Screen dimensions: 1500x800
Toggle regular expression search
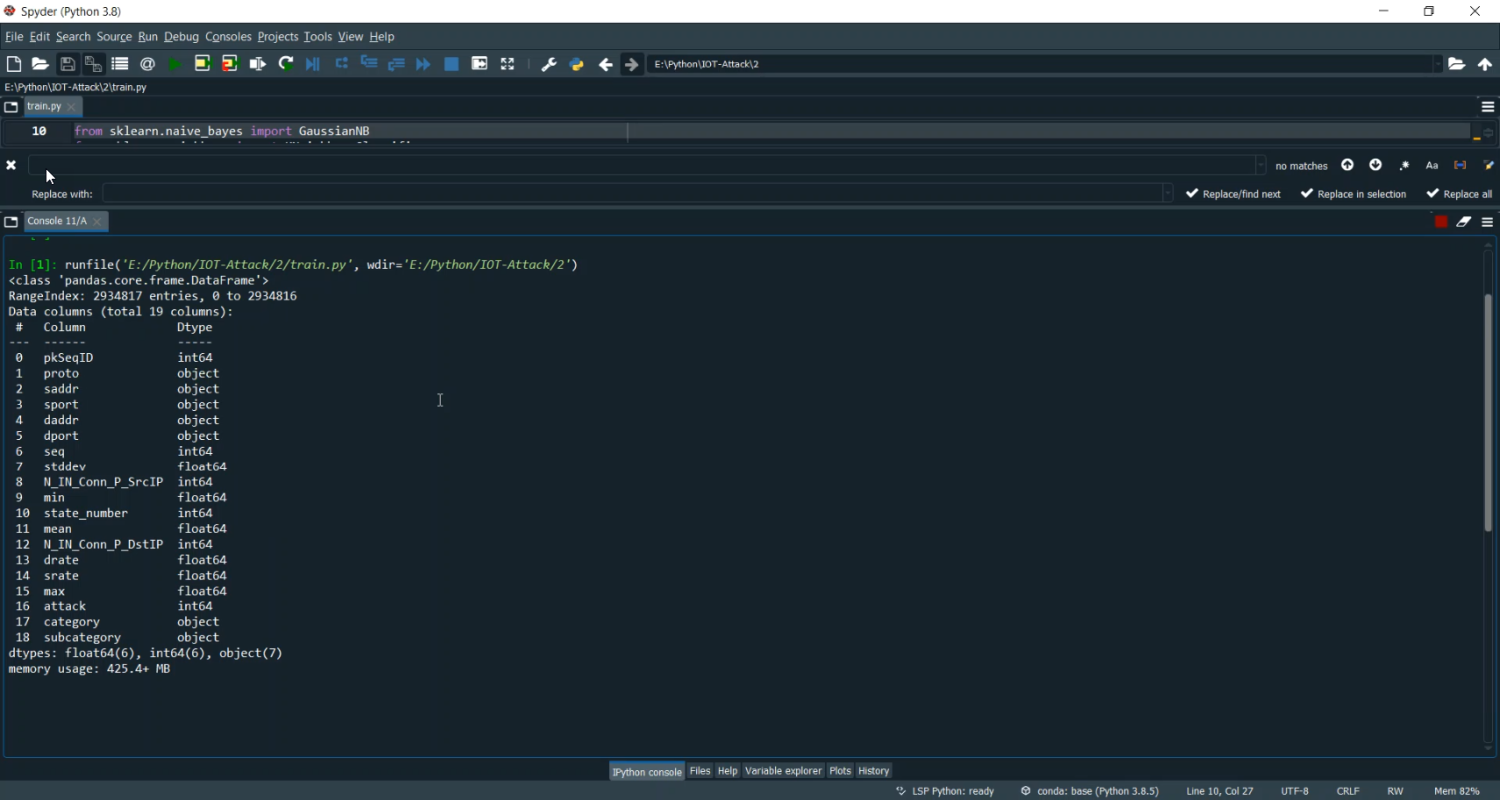pos(1405,166)
